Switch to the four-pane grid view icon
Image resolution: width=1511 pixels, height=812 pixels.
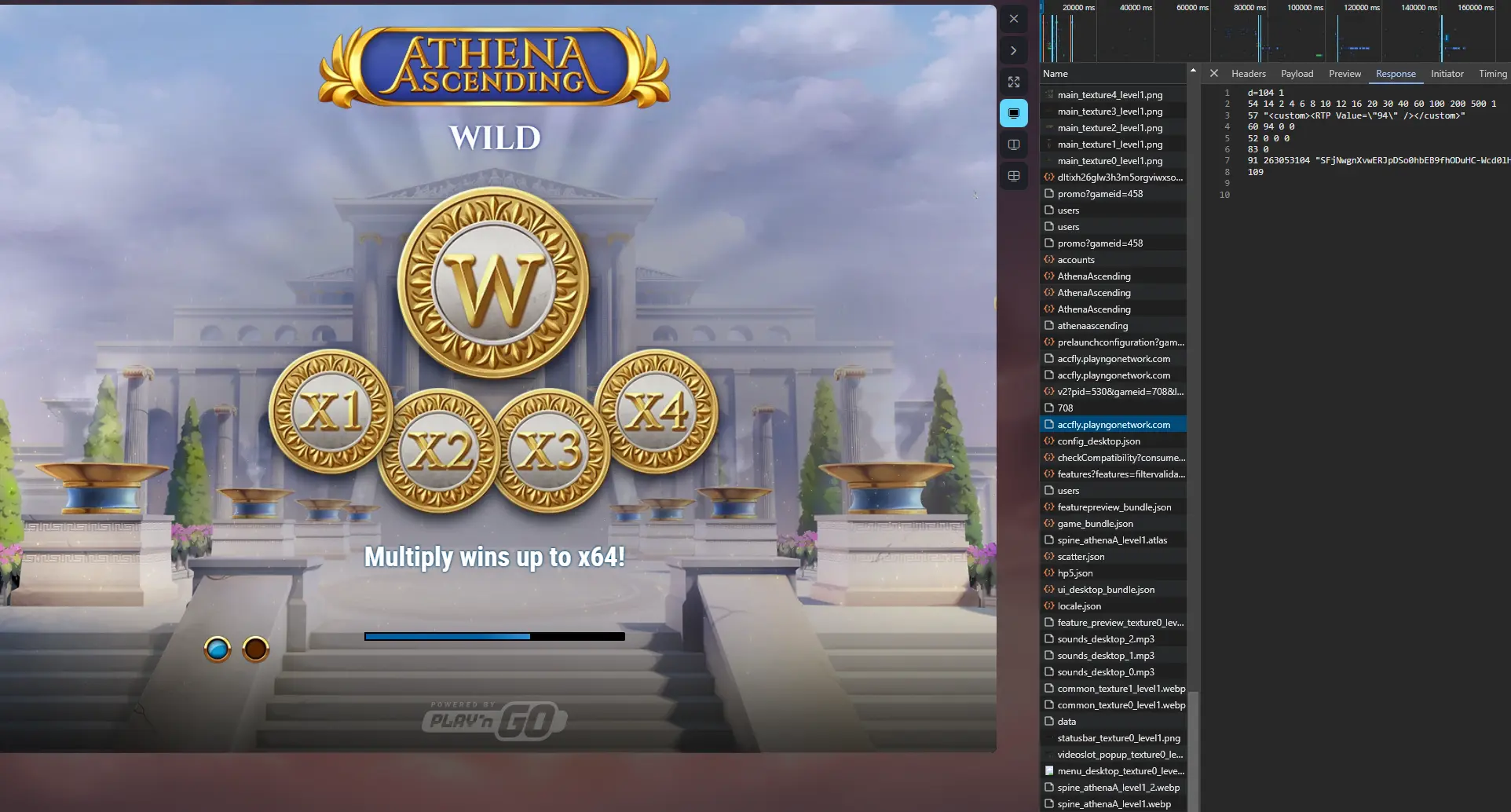1014,176
